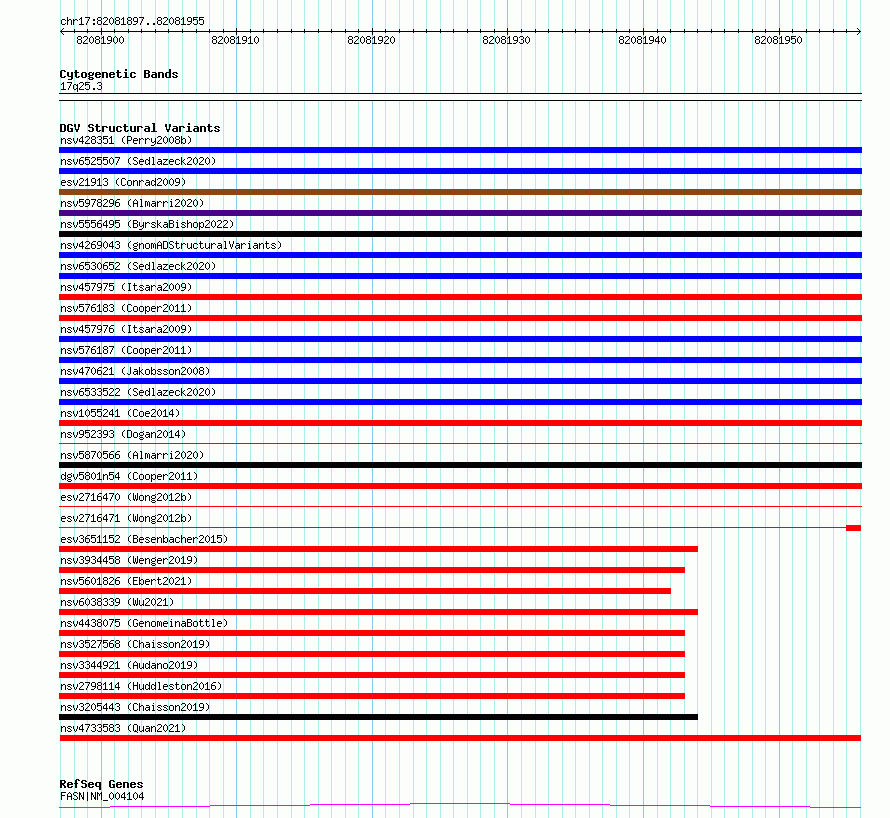Click the nsv1055241 (Coe2014) label

[120, 413]
